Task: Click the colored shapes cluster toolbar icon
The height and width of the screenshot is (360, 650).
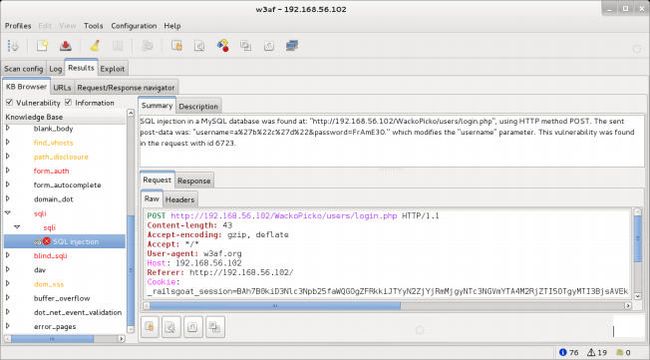Action: [x=223, y=46]
